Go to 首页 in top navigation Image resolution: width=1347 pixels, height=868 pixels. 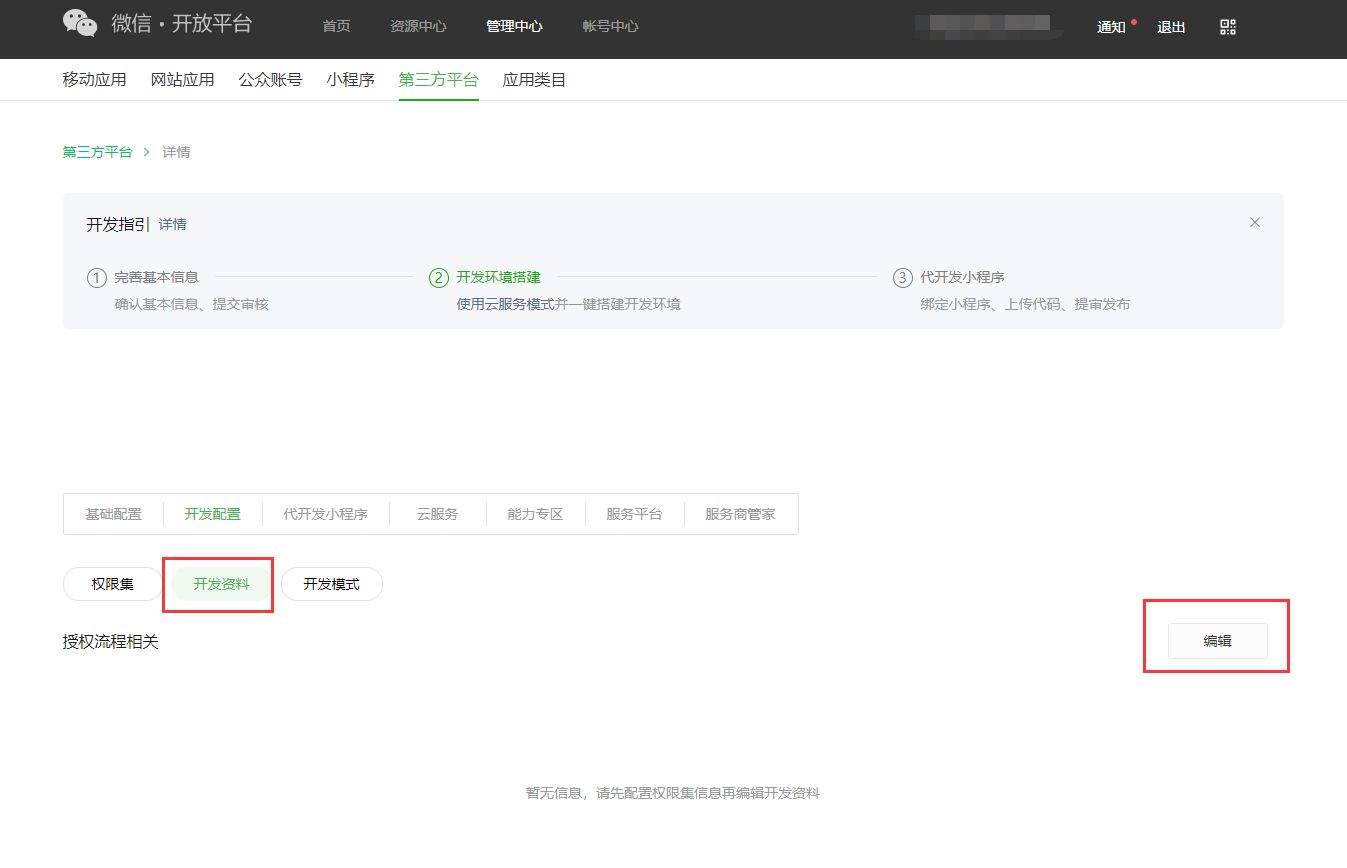coord(336,26)
